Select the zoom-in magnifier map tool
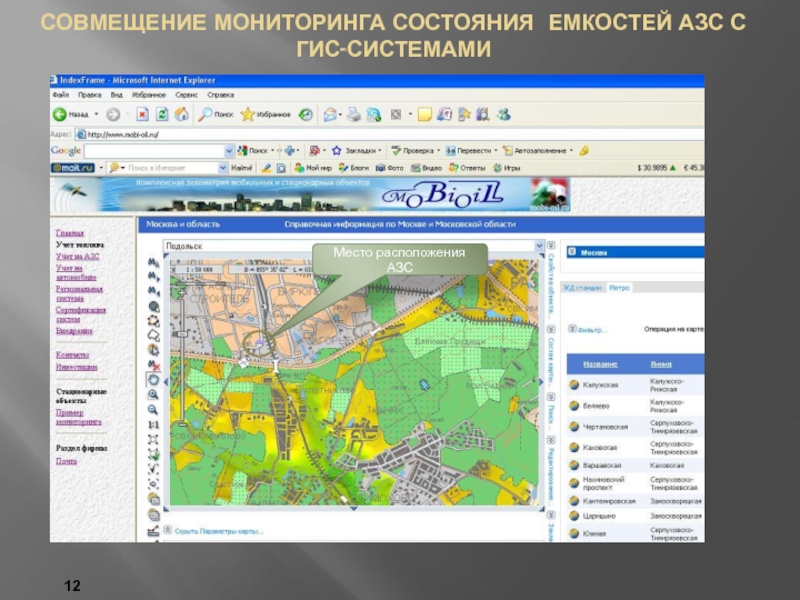Screen dimensions: 800x600 (154, 394)
